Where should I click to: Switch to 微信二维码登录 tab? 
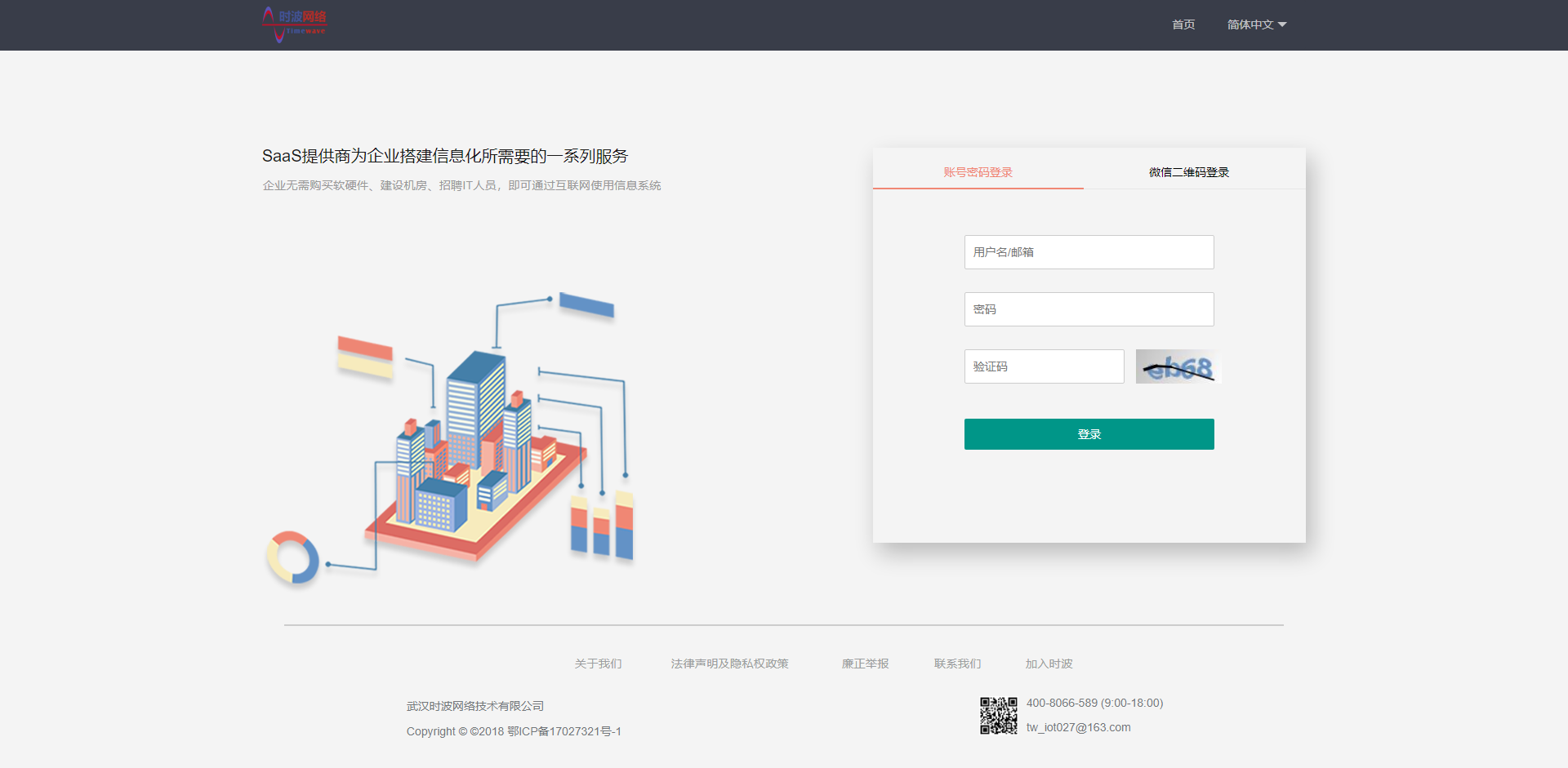point(1188,172)
